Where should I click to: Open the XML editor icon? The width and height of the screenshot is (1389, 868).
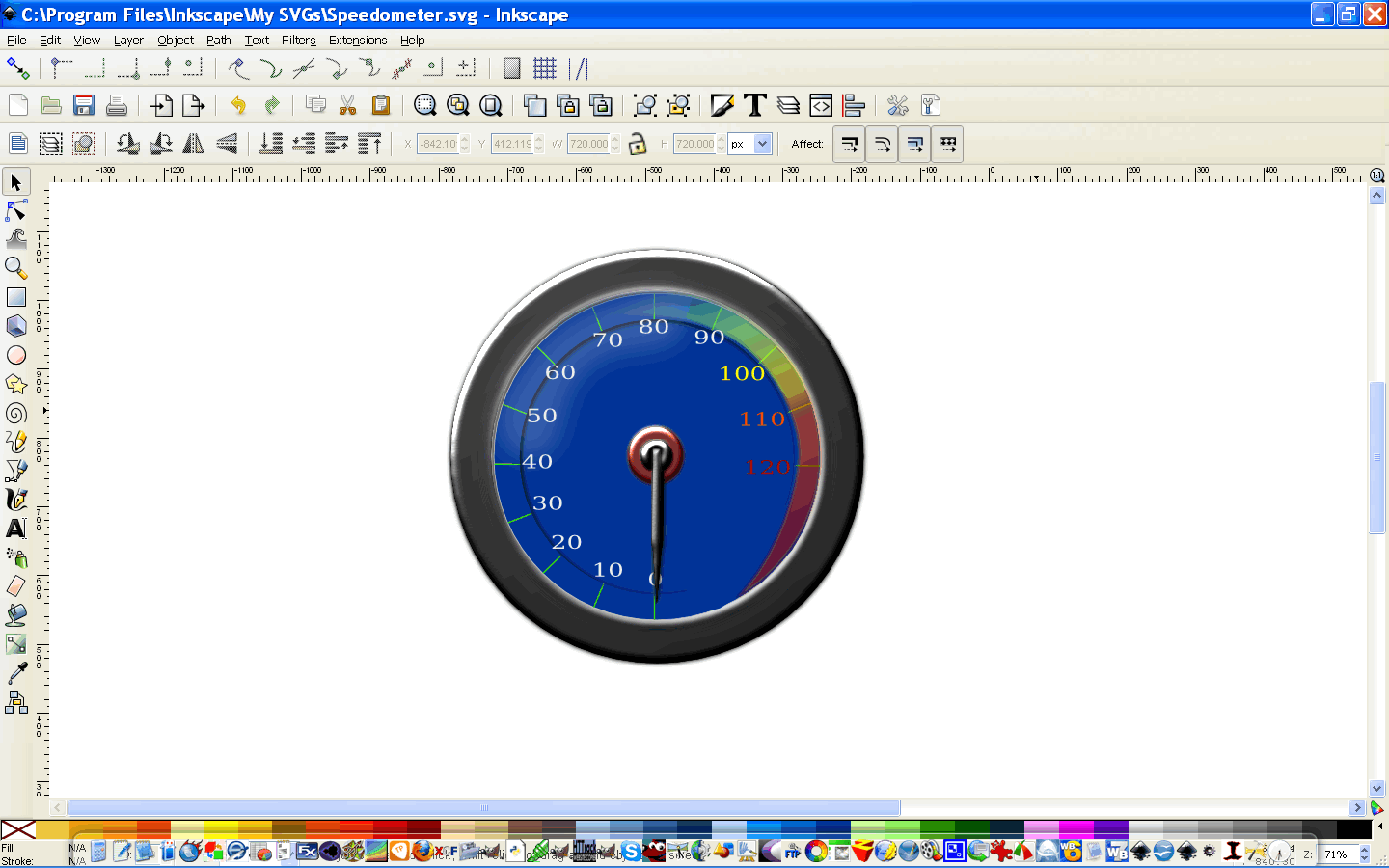821,105
